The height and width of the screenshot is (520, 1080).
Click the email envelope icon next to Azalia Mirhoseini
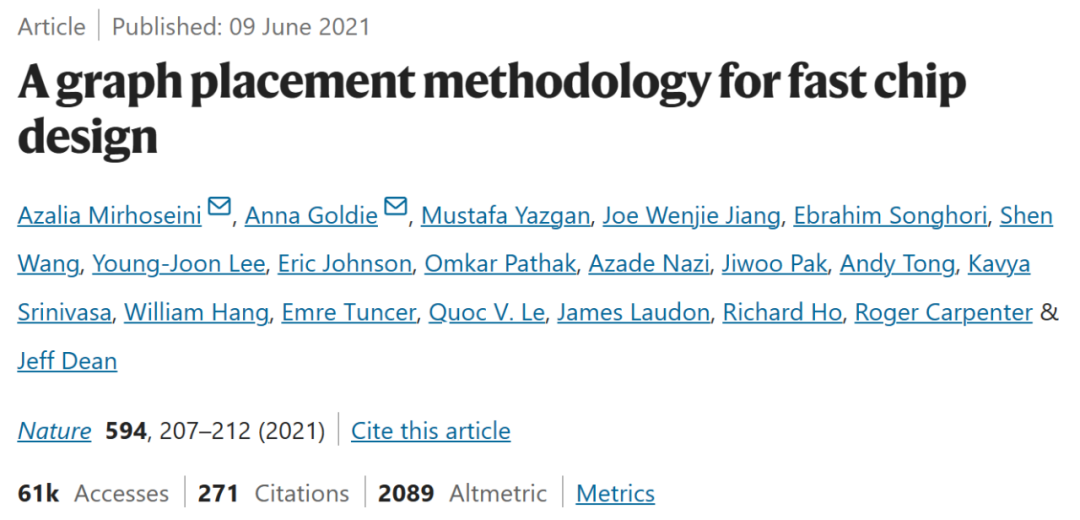[219, 207]
